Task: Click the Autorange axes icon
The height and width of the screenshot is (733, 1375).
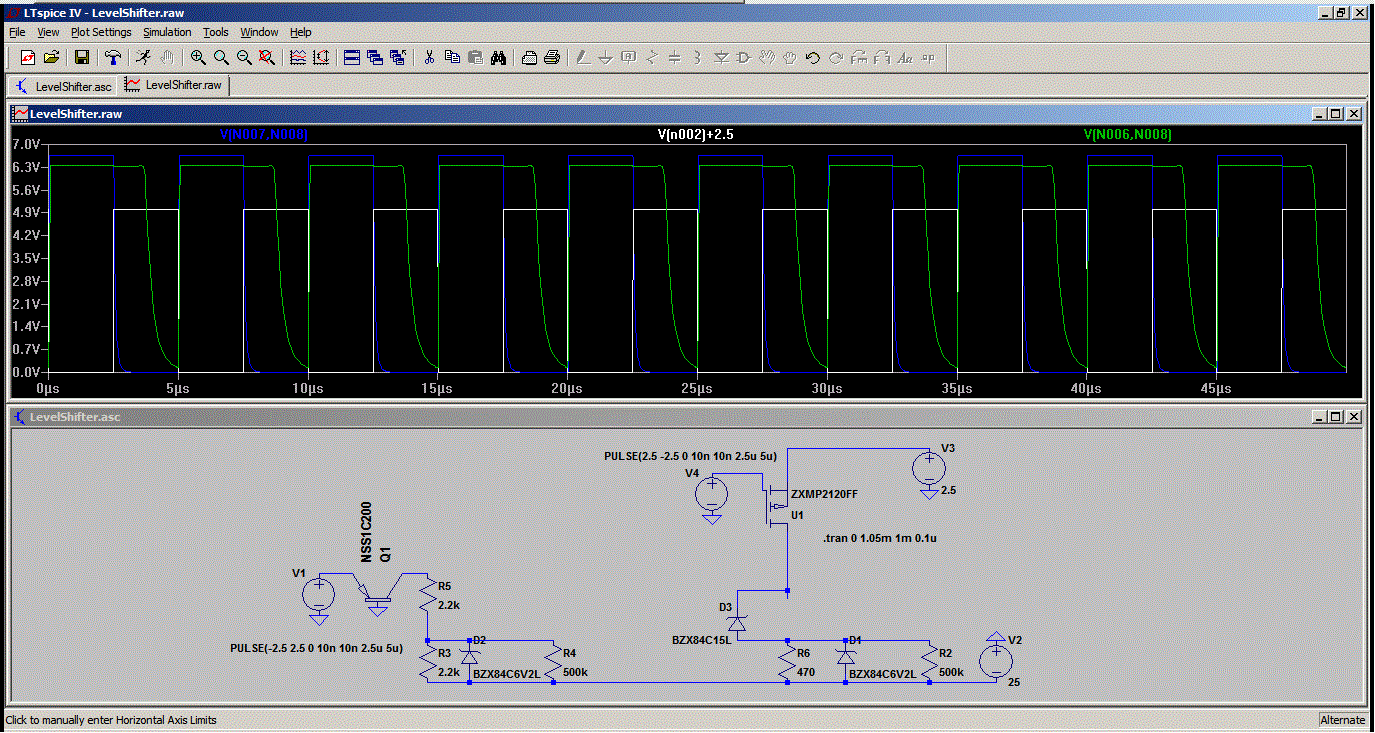Action: 321,58
